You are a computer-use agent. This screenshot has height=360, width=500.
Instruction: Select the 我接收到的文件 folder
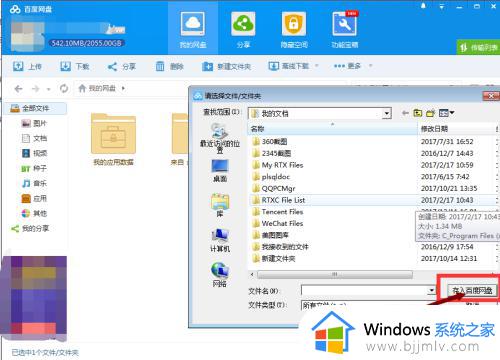point(281,247)
